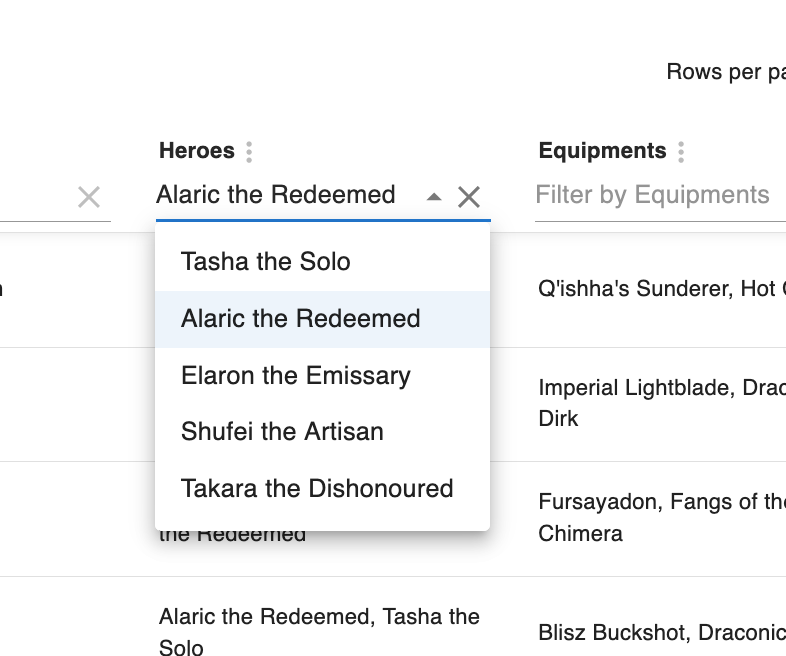Open the Heroes column options menu
Screen dimensions: 786x656
pos(249,152)
